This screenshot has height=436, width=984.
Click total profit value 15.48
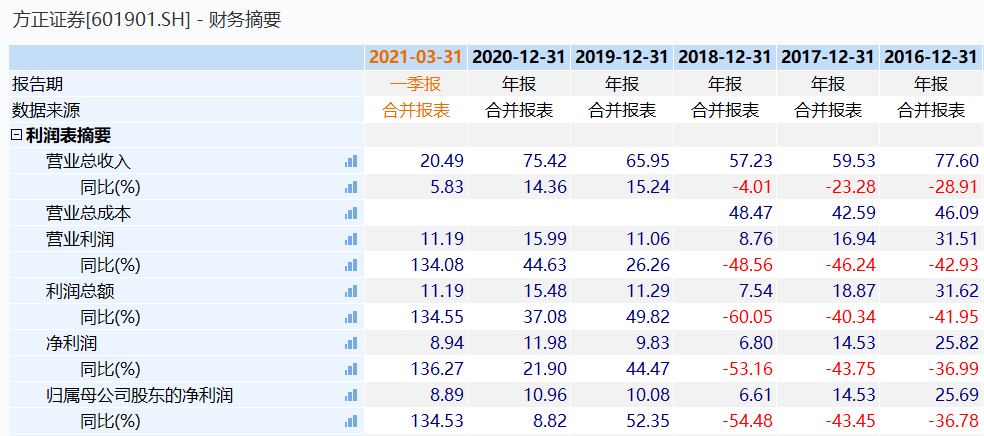point(545,291)
